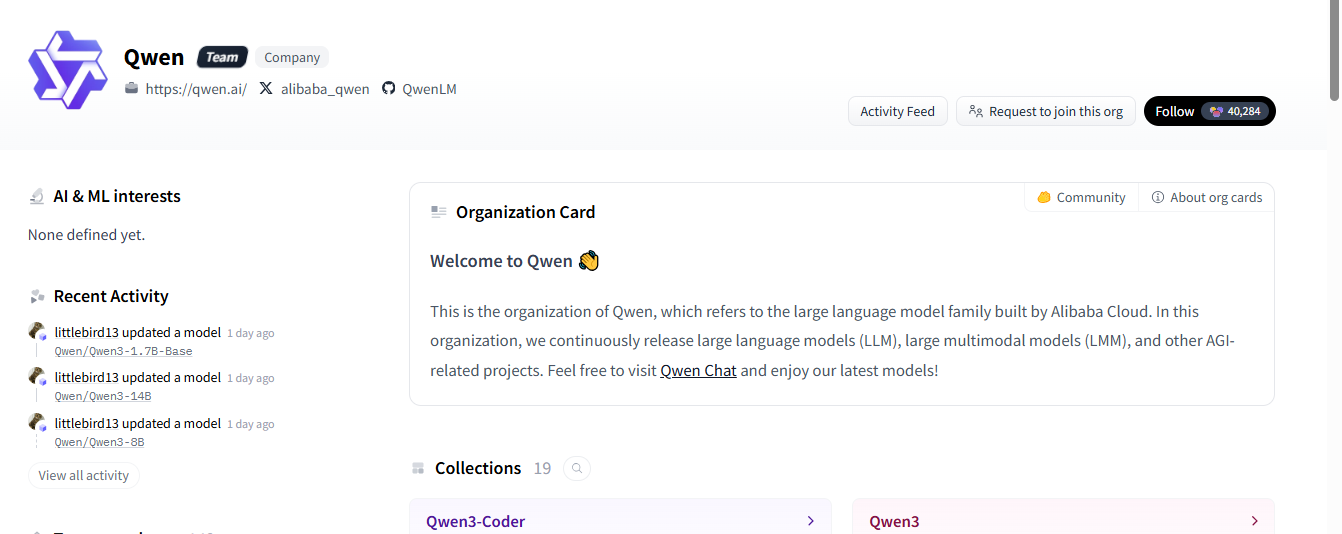Expand the Qwen3 collection chevron
This screenshot has width=1342, height=534.
(1254, 521)
